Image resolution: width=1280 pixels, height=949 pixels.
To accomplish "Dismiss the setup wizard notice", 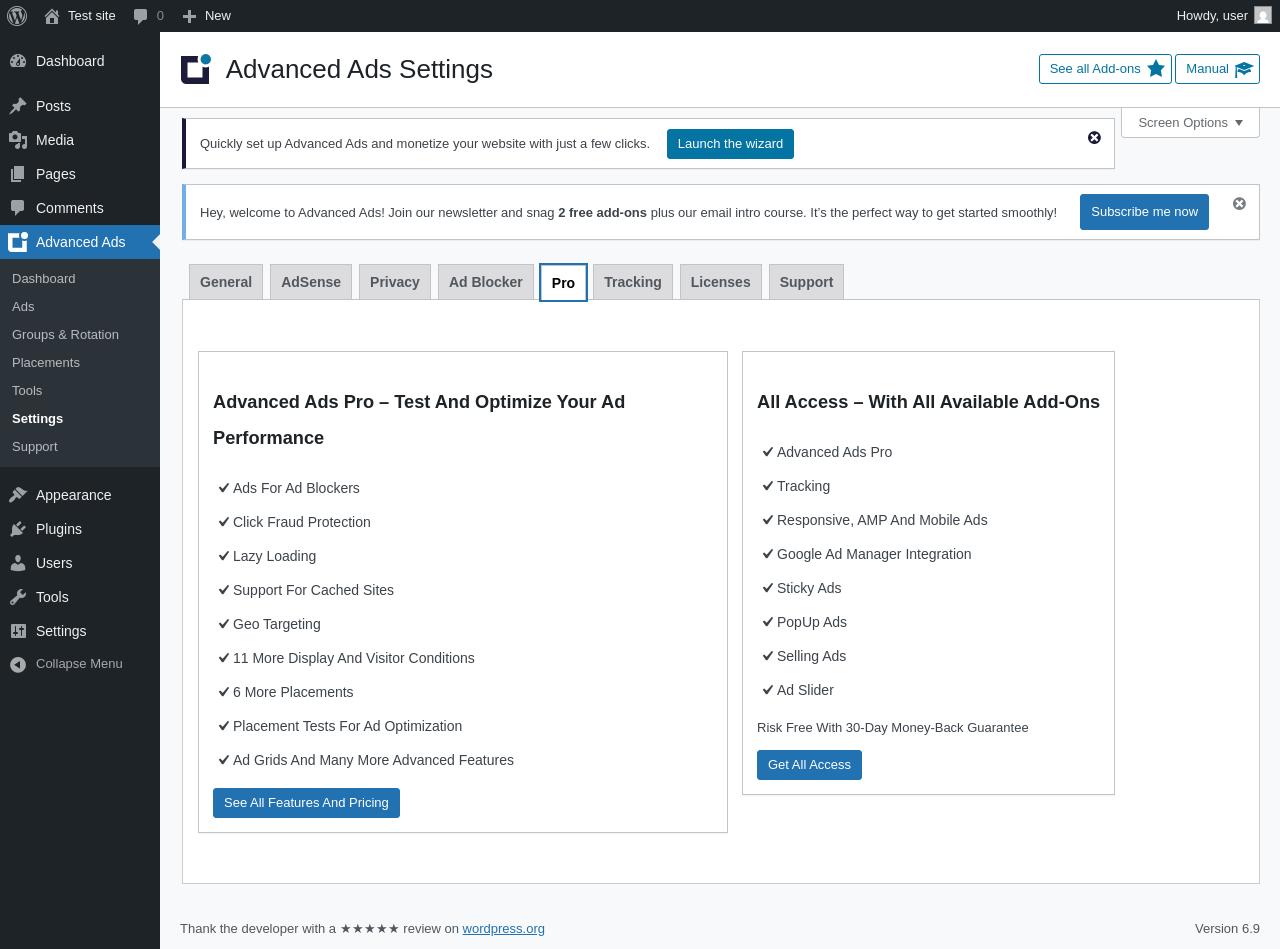I will (1094, 138).
